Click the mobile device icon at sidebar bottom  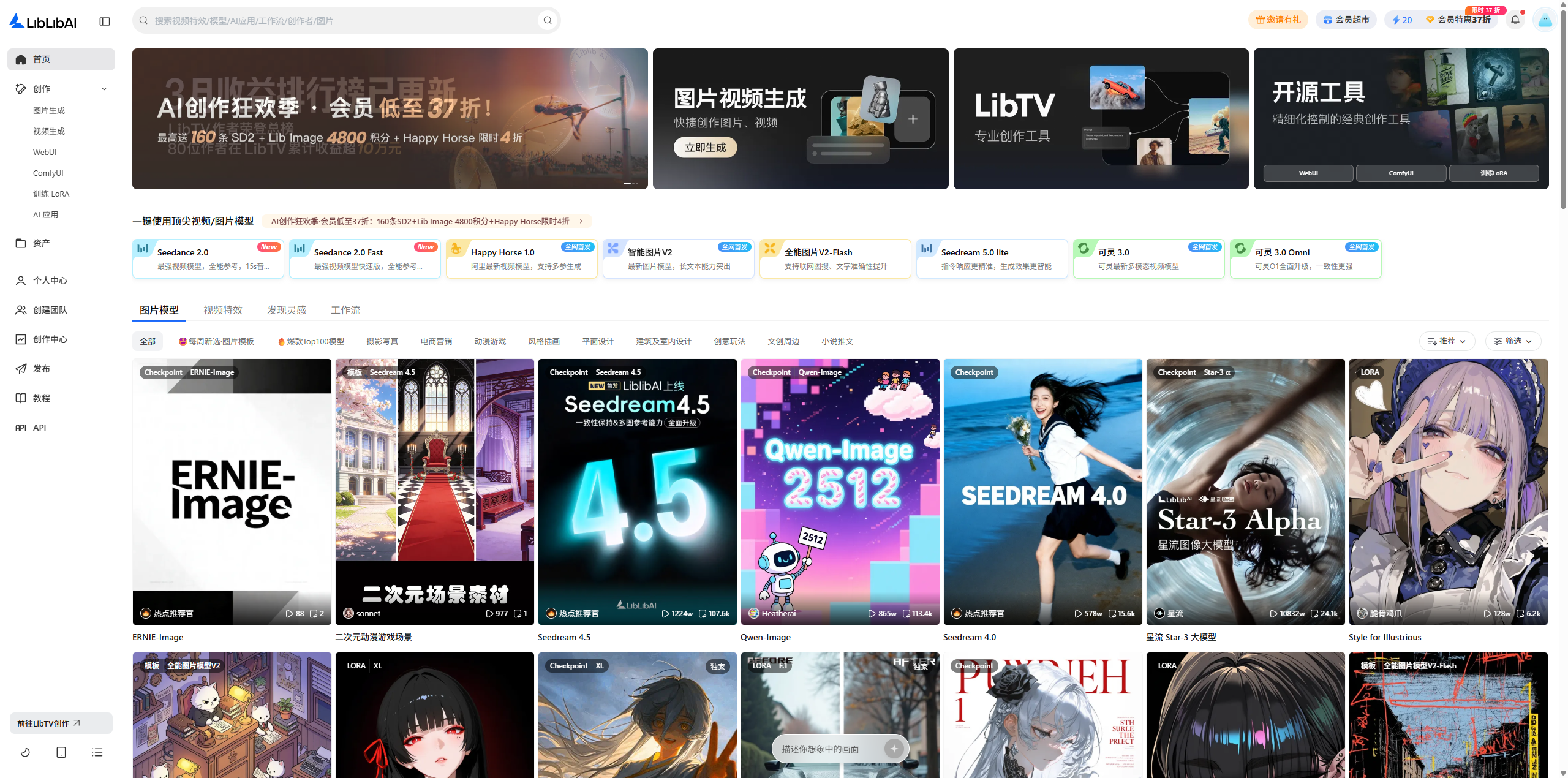point(61,752)
